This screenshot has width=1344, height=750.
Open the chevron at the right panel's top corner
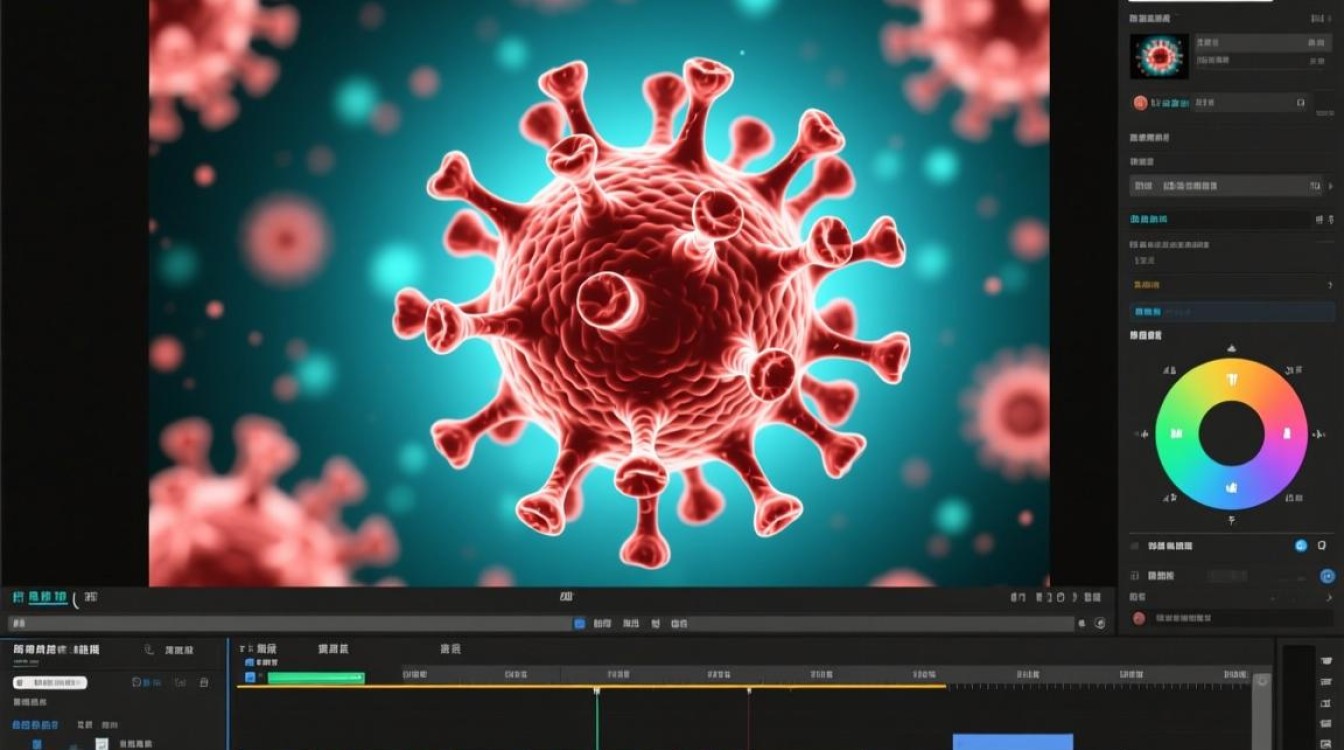click(1329, 18)
